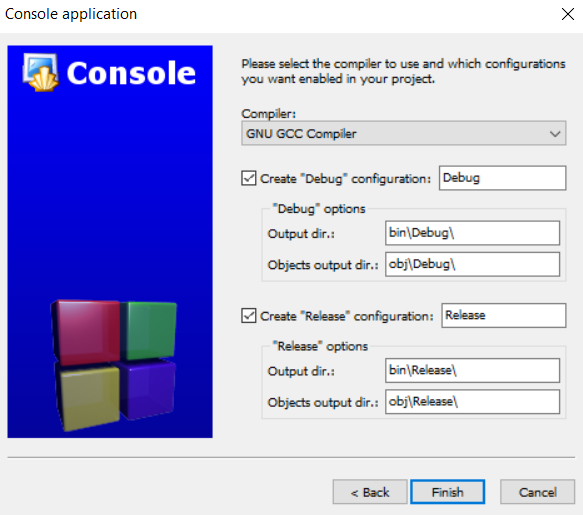This screenshot has width=583, height=515.
Task: Cancel the console application wizard
Action: click(x=537, y=492)
